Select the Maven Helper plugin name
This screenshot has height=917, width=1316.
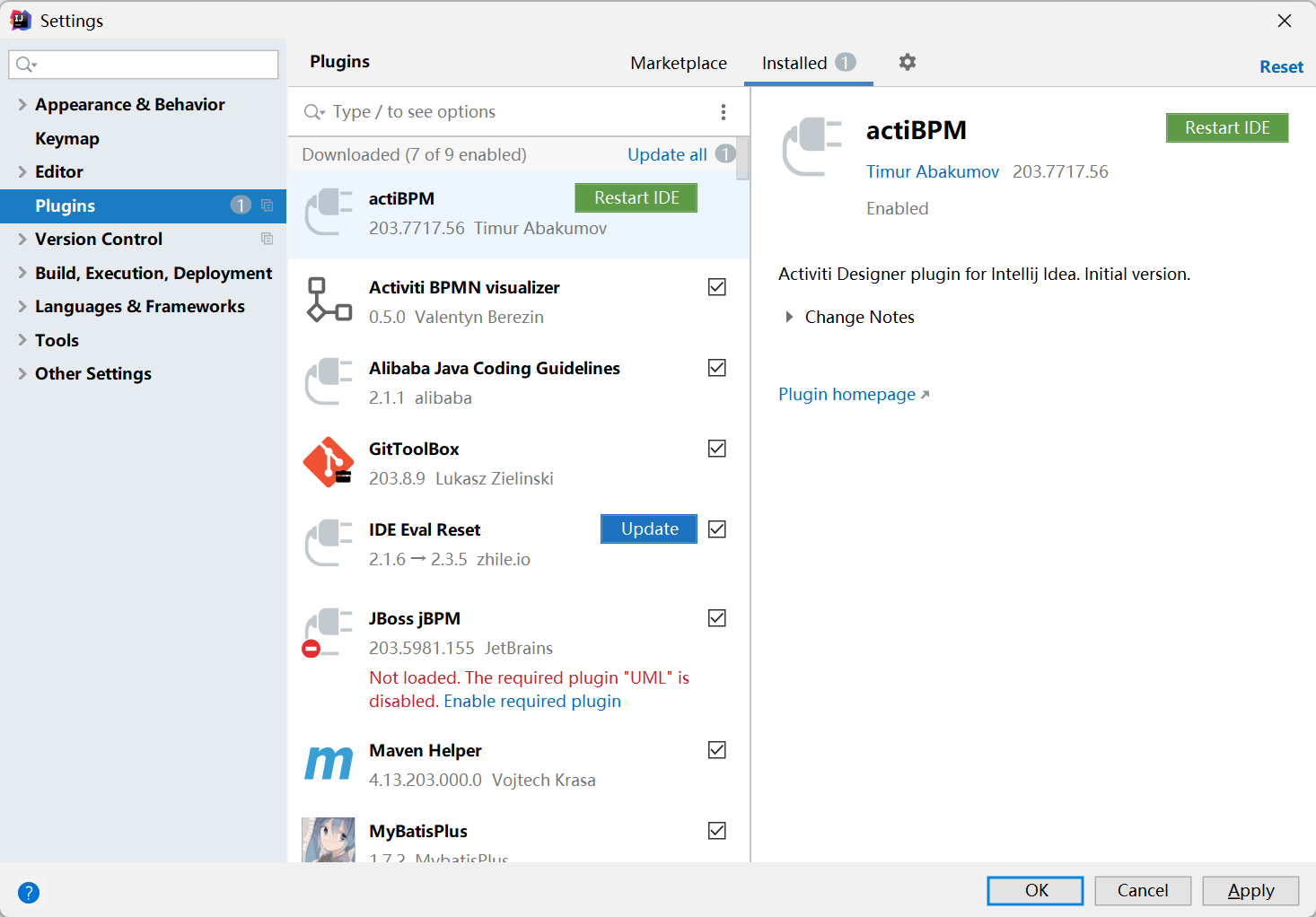pos(426,750)
